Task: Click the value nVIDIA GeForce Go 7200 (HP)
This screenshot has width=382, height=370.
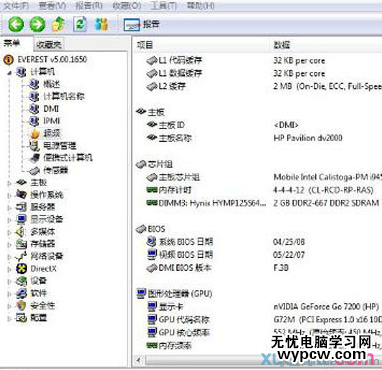Action: tap(326, 306)
